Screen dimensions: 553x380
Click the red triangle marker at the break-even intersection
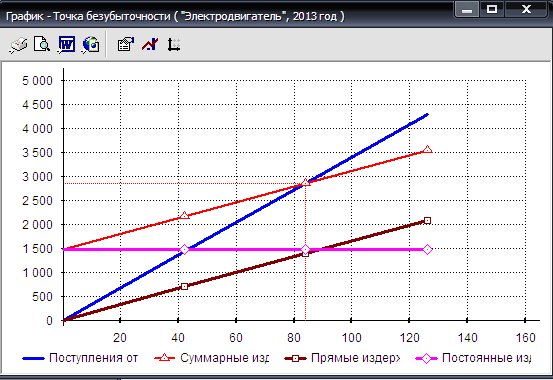(306, 182)
